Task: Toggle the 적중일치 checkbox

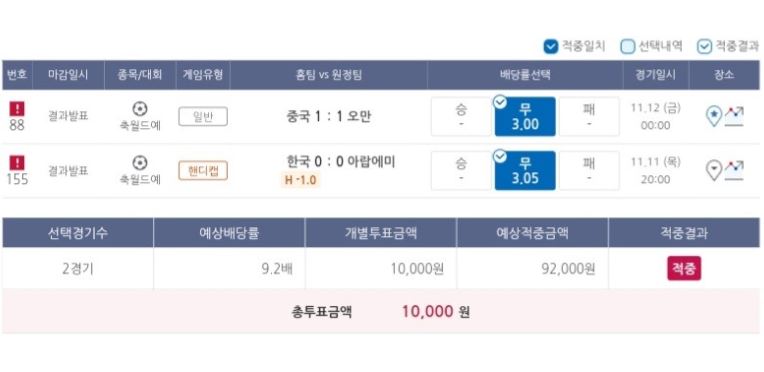Action: click(551, 46)
